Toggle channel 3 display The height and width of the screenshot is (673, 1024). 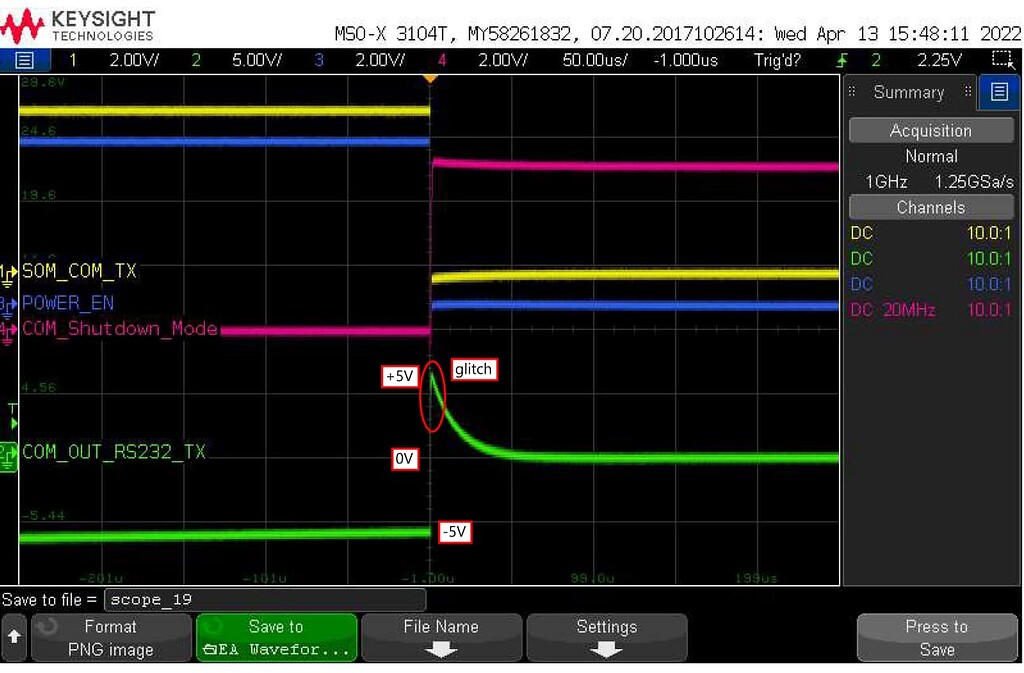coord(318,60)
